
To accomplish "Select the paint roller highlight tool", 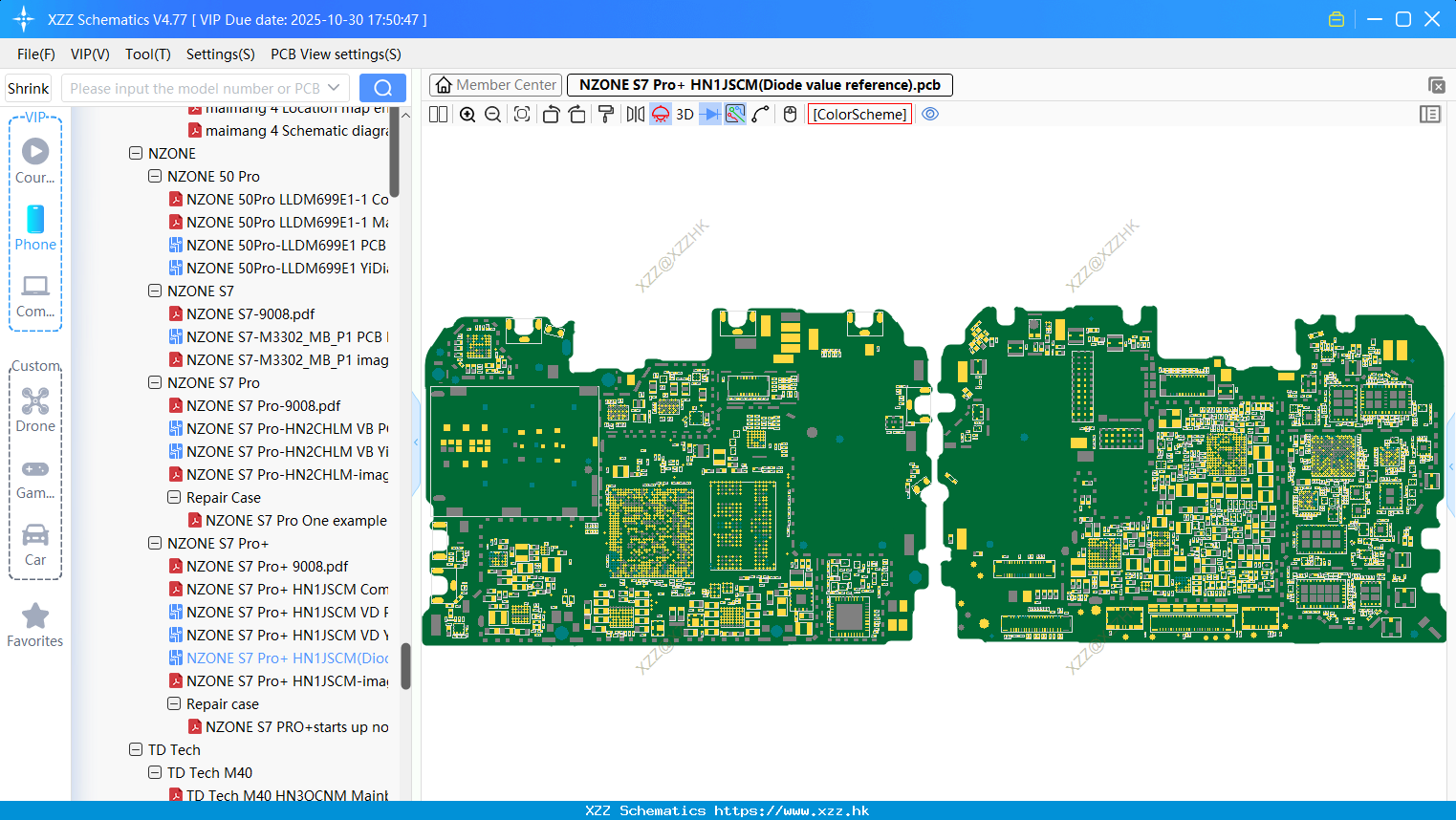I will [x=606, y=115].
